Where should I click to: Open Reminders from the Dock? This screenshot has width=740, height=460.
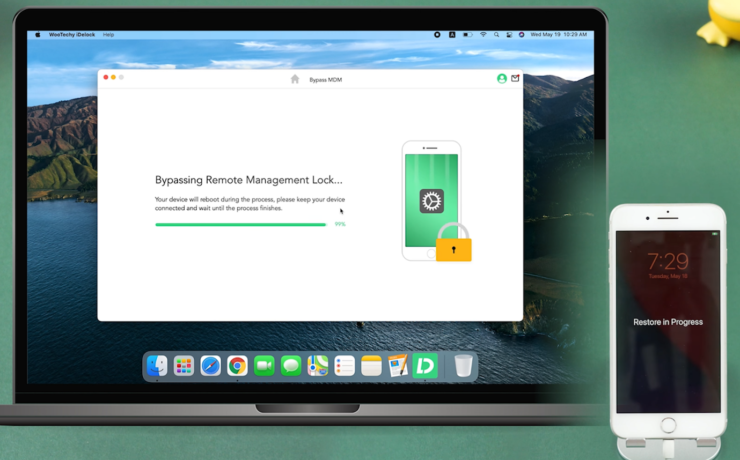coord(345,366)
